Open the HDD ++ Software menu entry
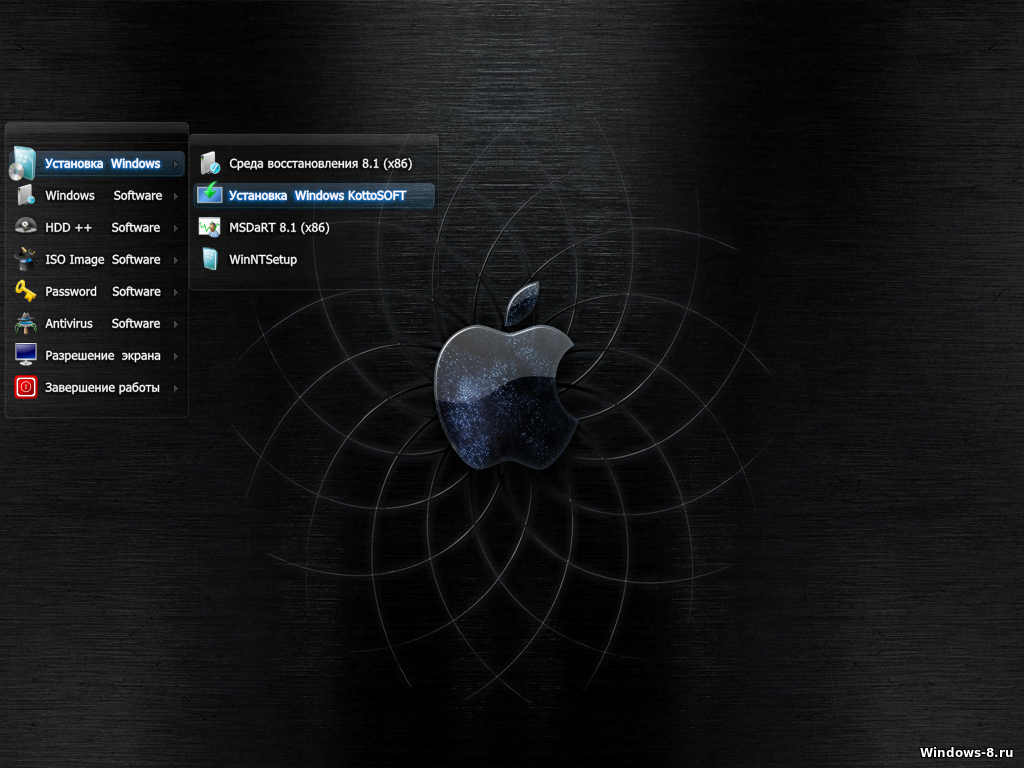 [97, 227]
